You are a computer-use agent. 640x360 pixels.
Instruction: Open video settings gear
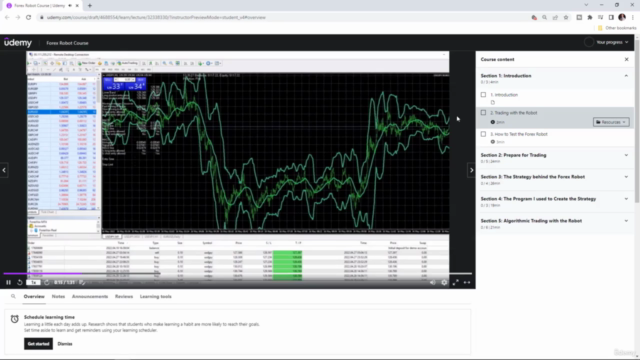[444, 282]
